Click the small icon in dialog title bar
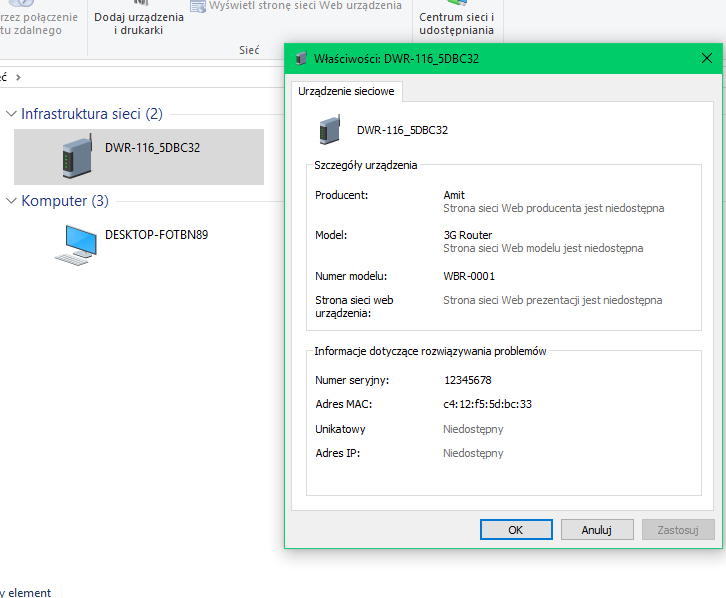 pyautogui.click(x=301, y=59)
